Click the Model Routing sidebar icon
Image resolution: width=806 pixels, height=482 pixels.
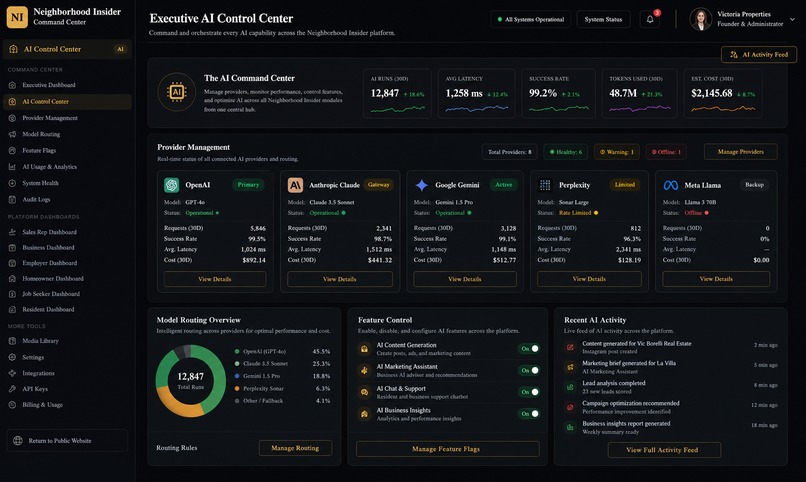click(x=12, y=134)
